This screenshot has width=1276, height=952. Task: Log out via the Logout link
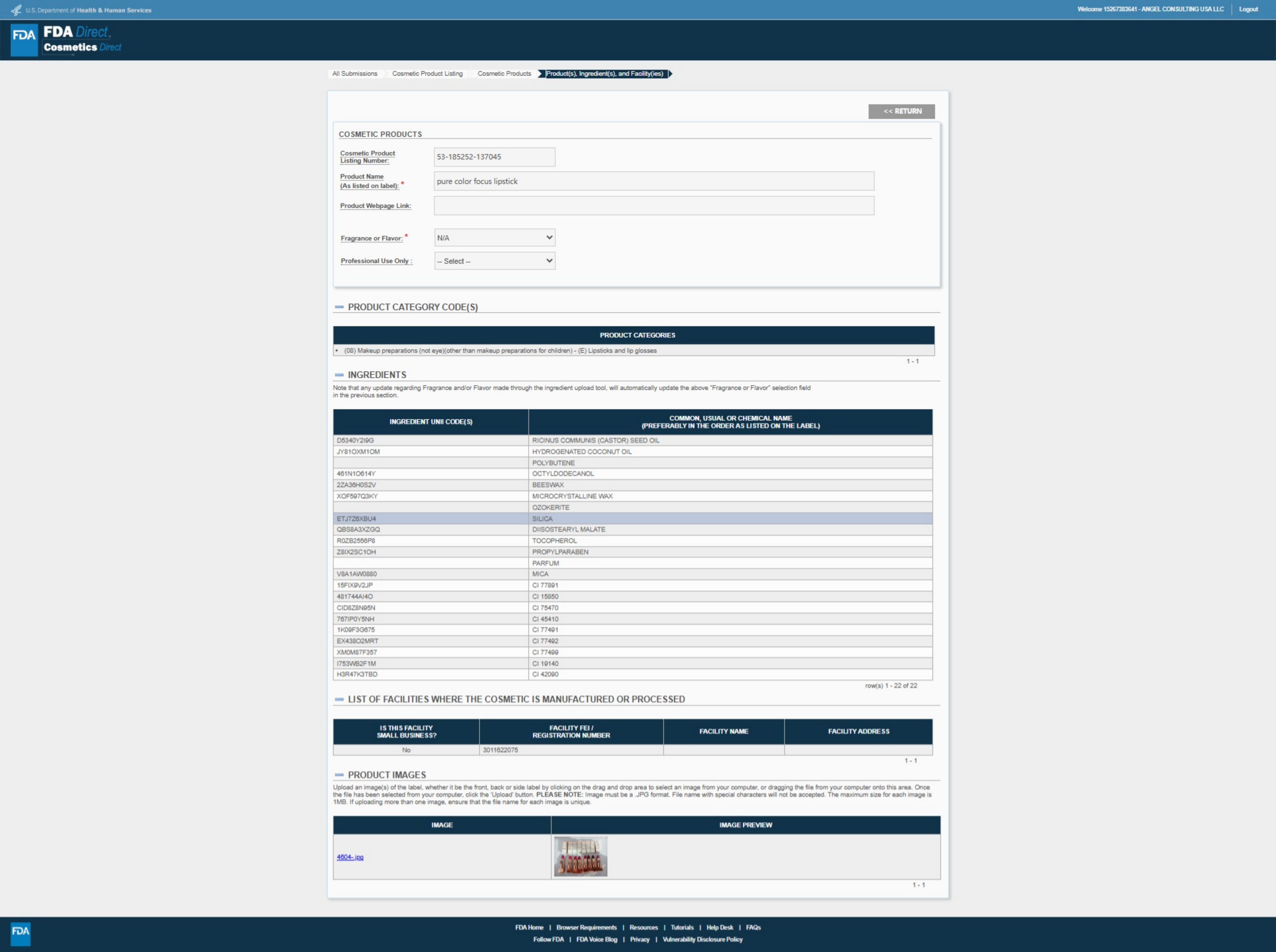(1248, 9)
